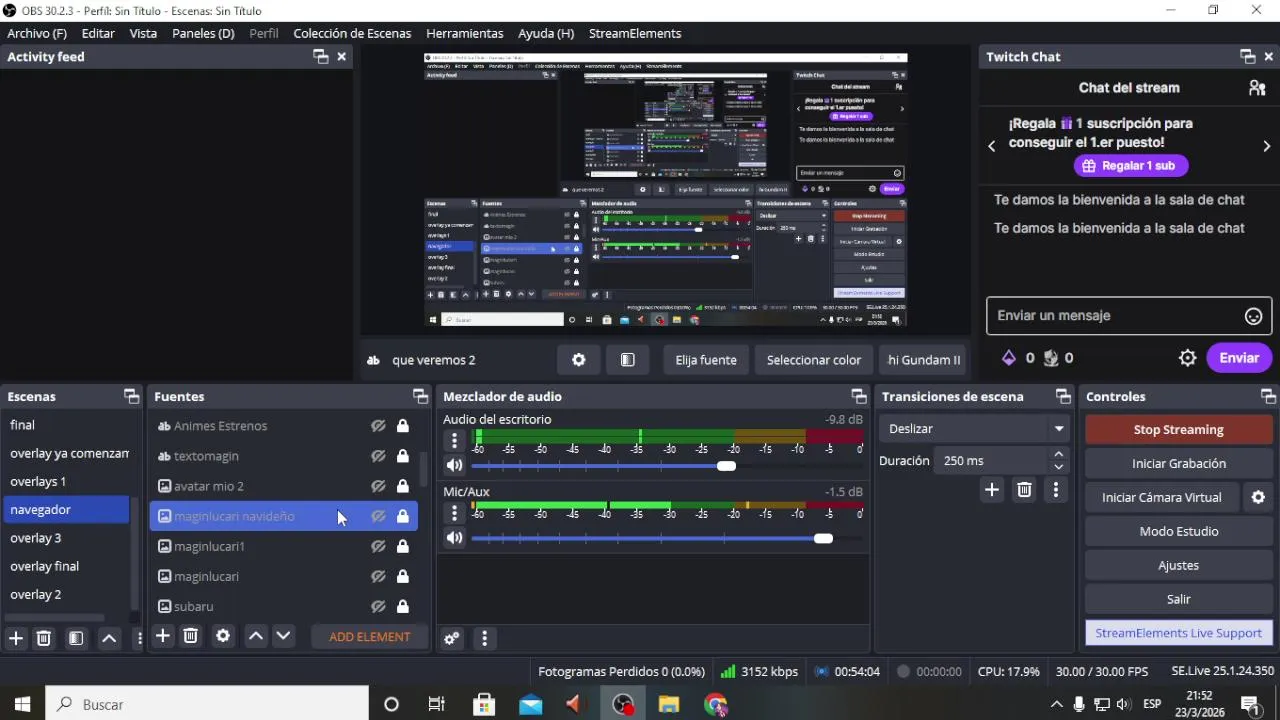
Task: Open Mic/Aux options three-dot menu
Action: [x=454, y=513]
